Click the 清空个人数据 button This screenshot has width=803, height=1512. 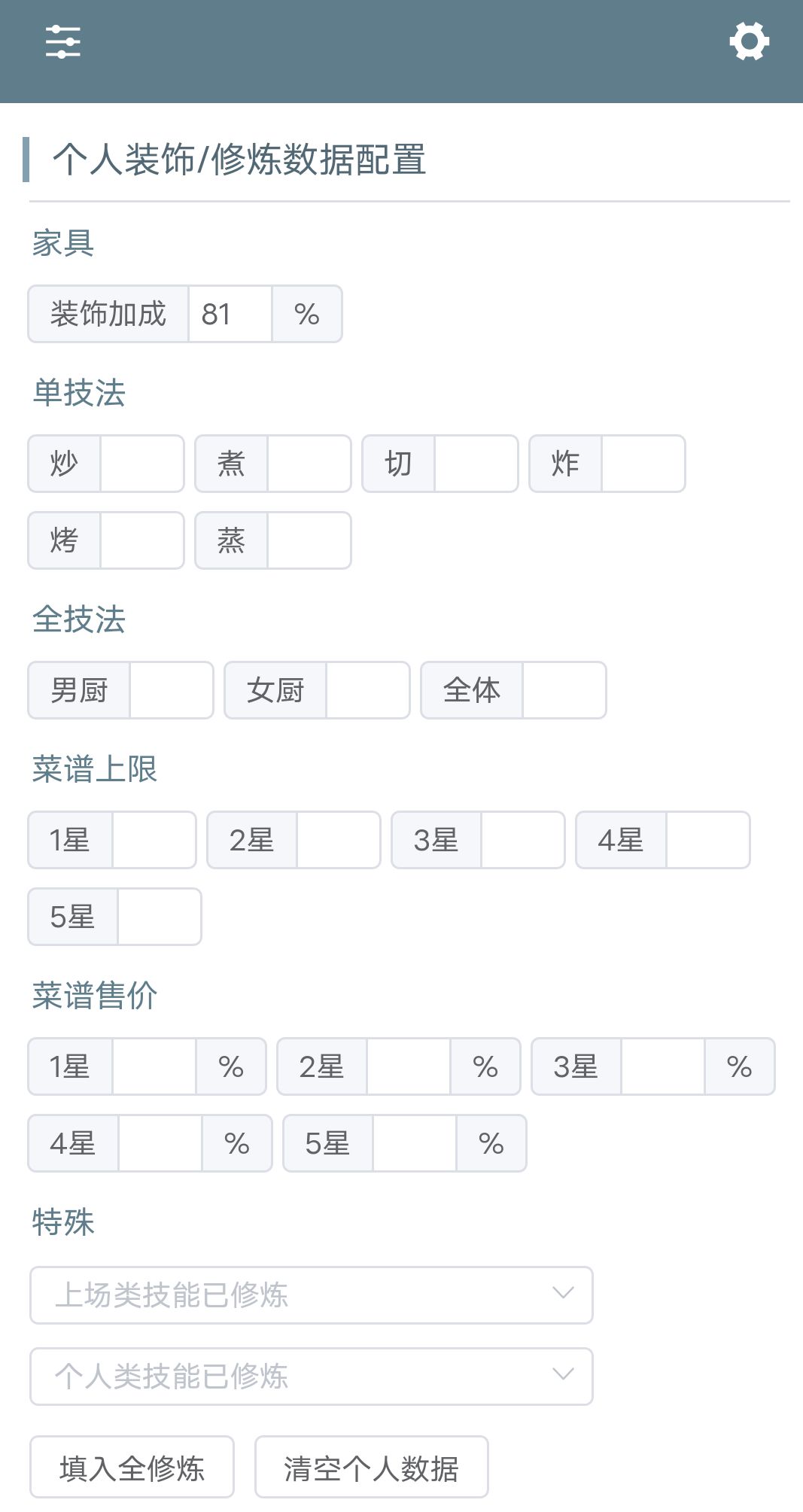pyautogui.click(x=371, y=1468)
